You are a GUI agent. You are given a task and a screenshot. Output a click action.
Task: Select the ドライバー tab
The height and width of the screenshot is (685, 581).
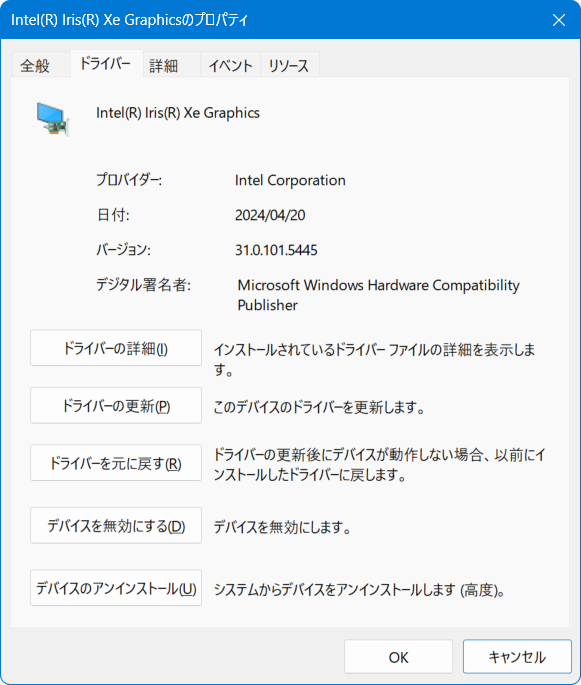[x=105, y=64]
